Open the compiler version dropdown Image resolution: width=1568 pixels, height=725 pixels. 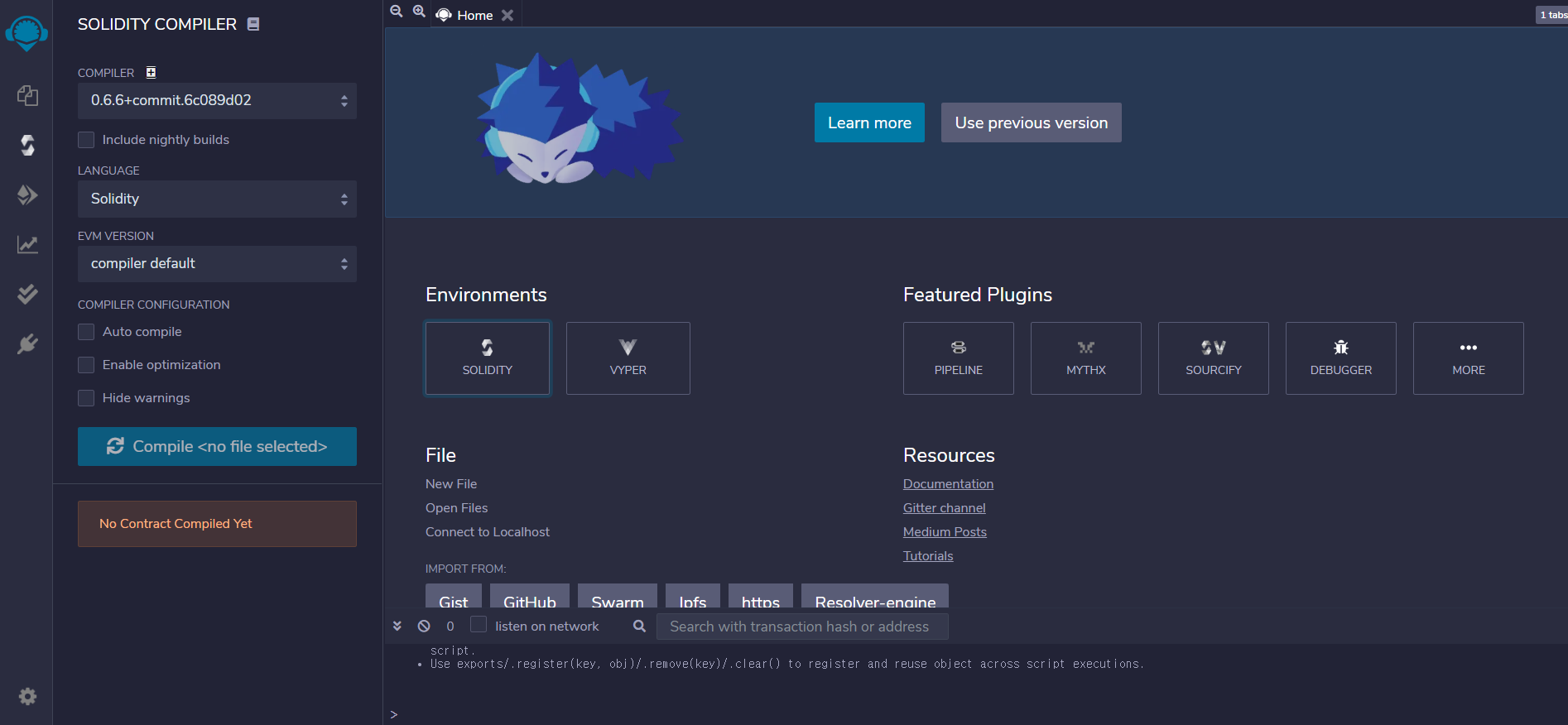[x=217, y=101]
